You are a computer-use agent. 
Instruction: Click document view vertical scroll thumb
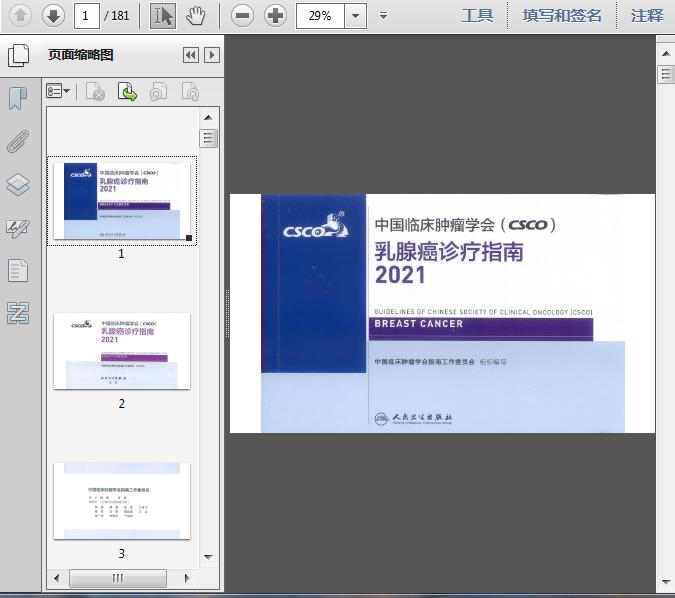point(666,74)
